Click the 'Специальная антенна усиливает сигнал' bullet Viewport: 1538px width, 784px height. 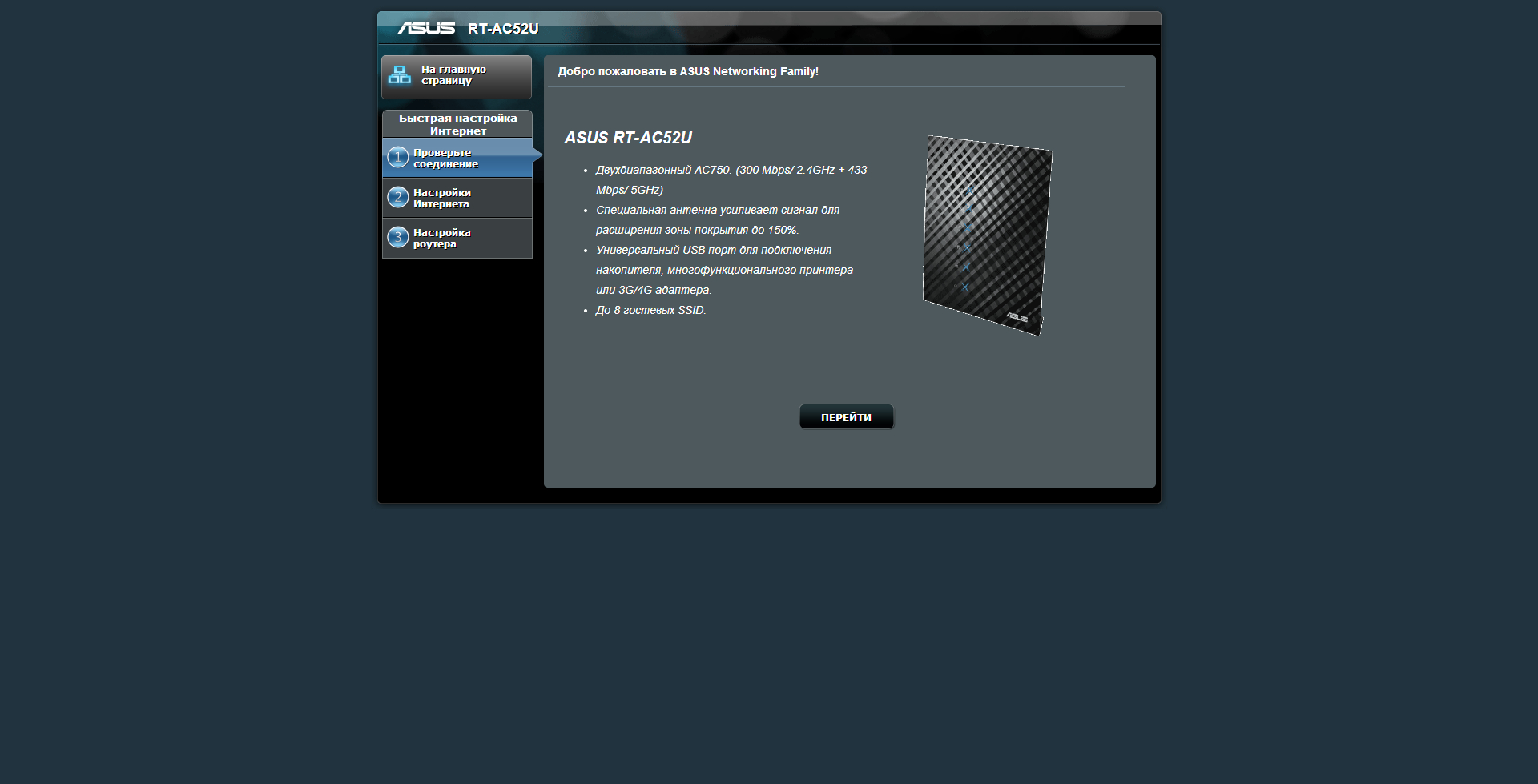click(718, 220)
